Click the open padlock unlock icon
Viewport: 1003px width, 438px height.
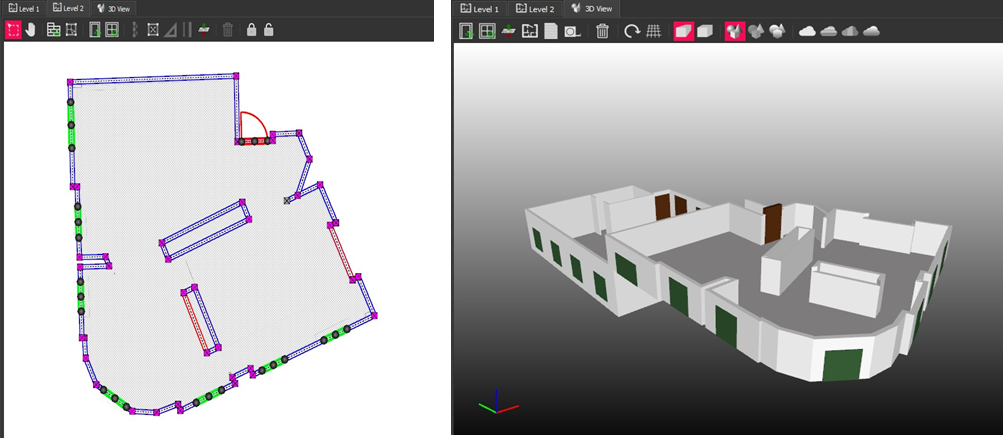click(x=268, y=30)
